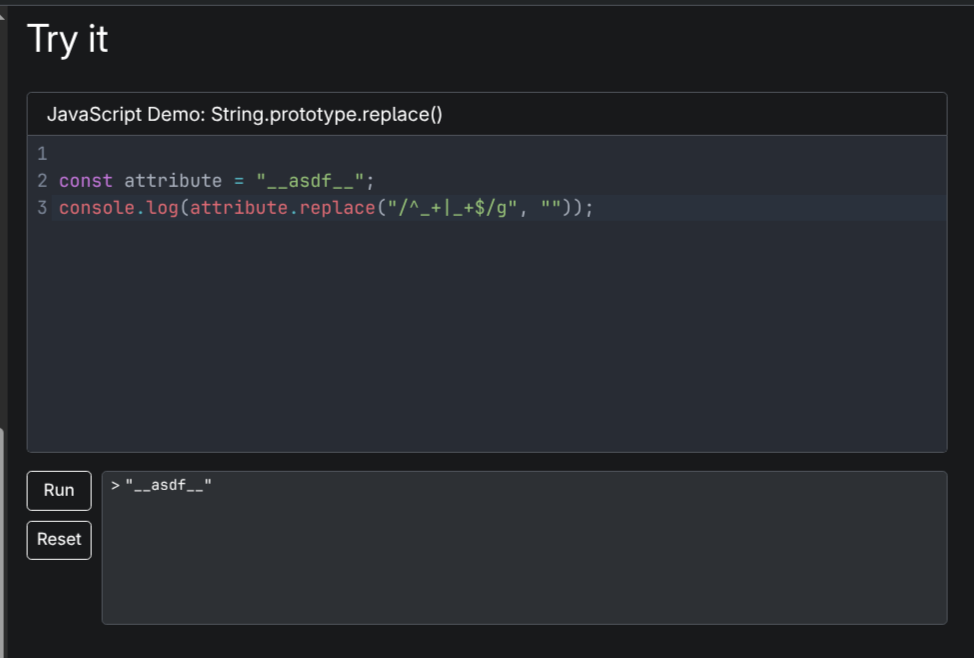This screenshot has height=658, width=974.
Task: Click the Run button
Action: tap(59, 490)
